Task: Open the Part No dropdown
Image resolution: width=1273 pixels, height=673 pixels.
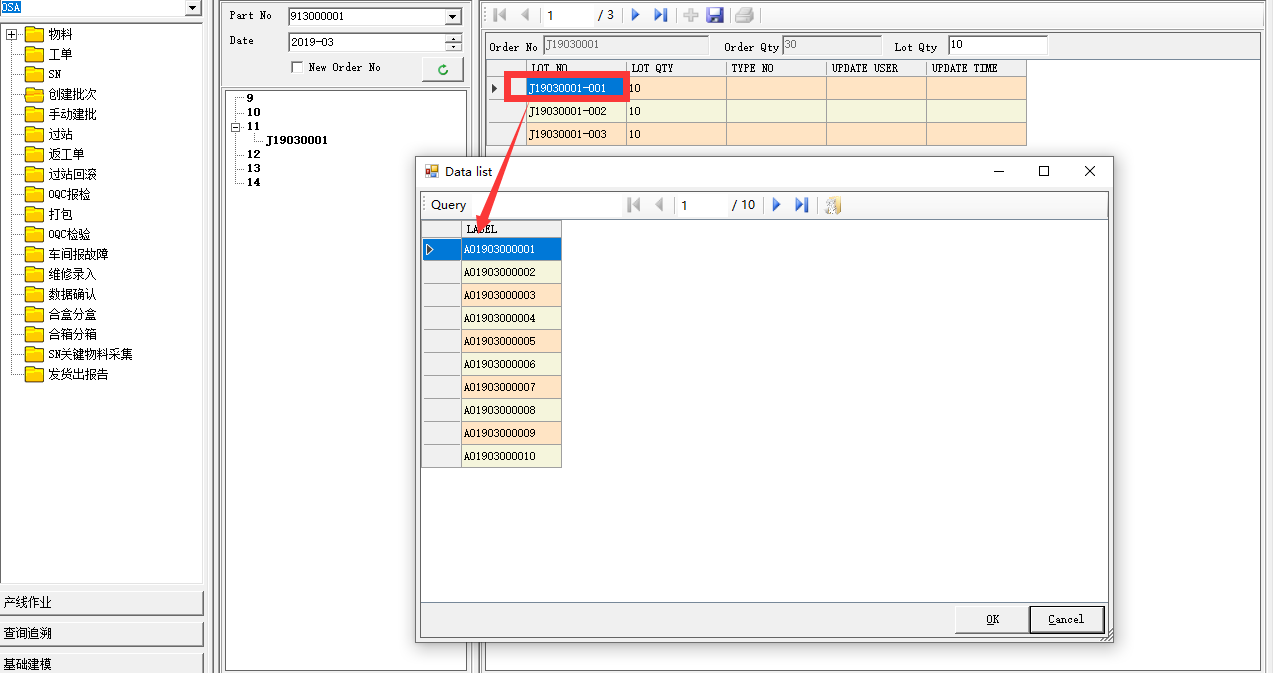Action: (x=452, y=17)
